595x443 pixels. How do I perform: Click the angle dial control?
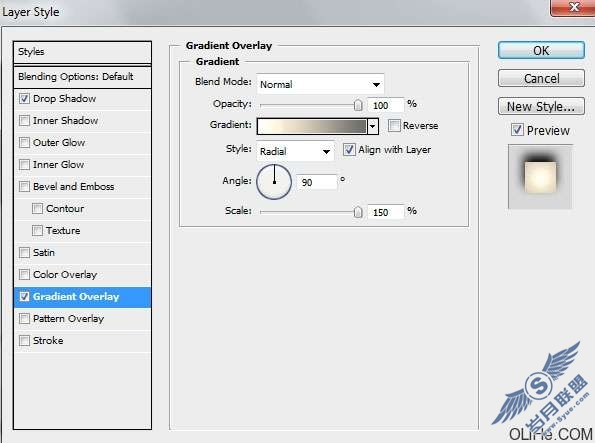[274, 182]
